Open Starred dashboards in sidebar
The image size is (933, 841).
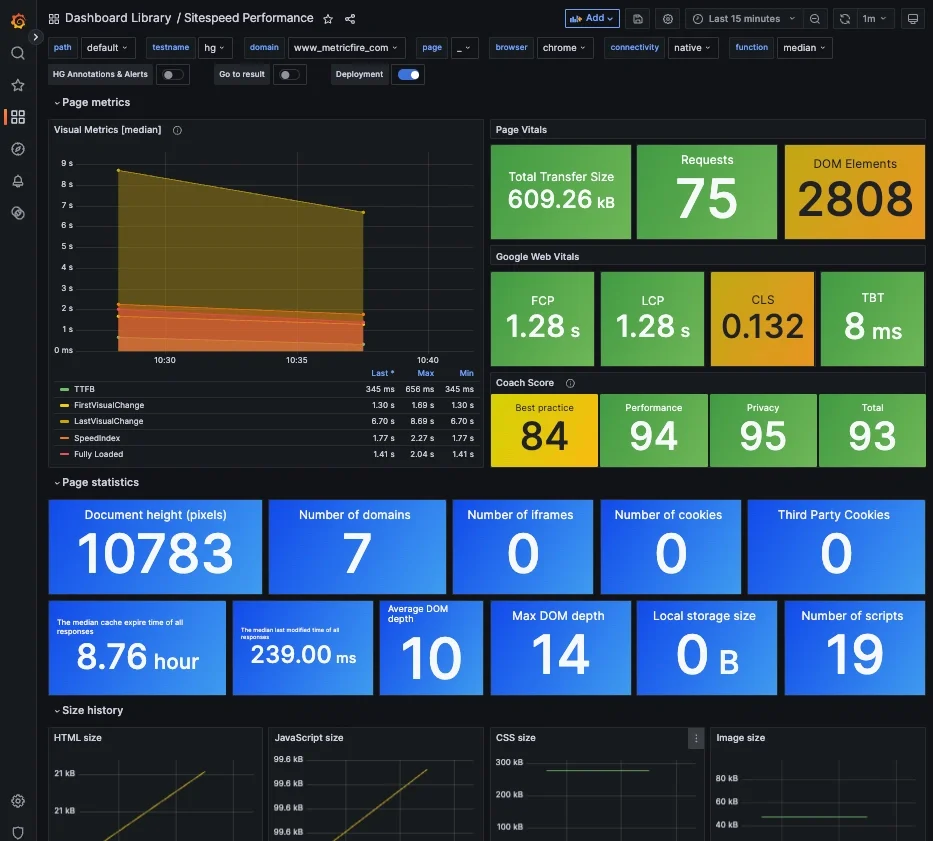[x=18, y=85]
